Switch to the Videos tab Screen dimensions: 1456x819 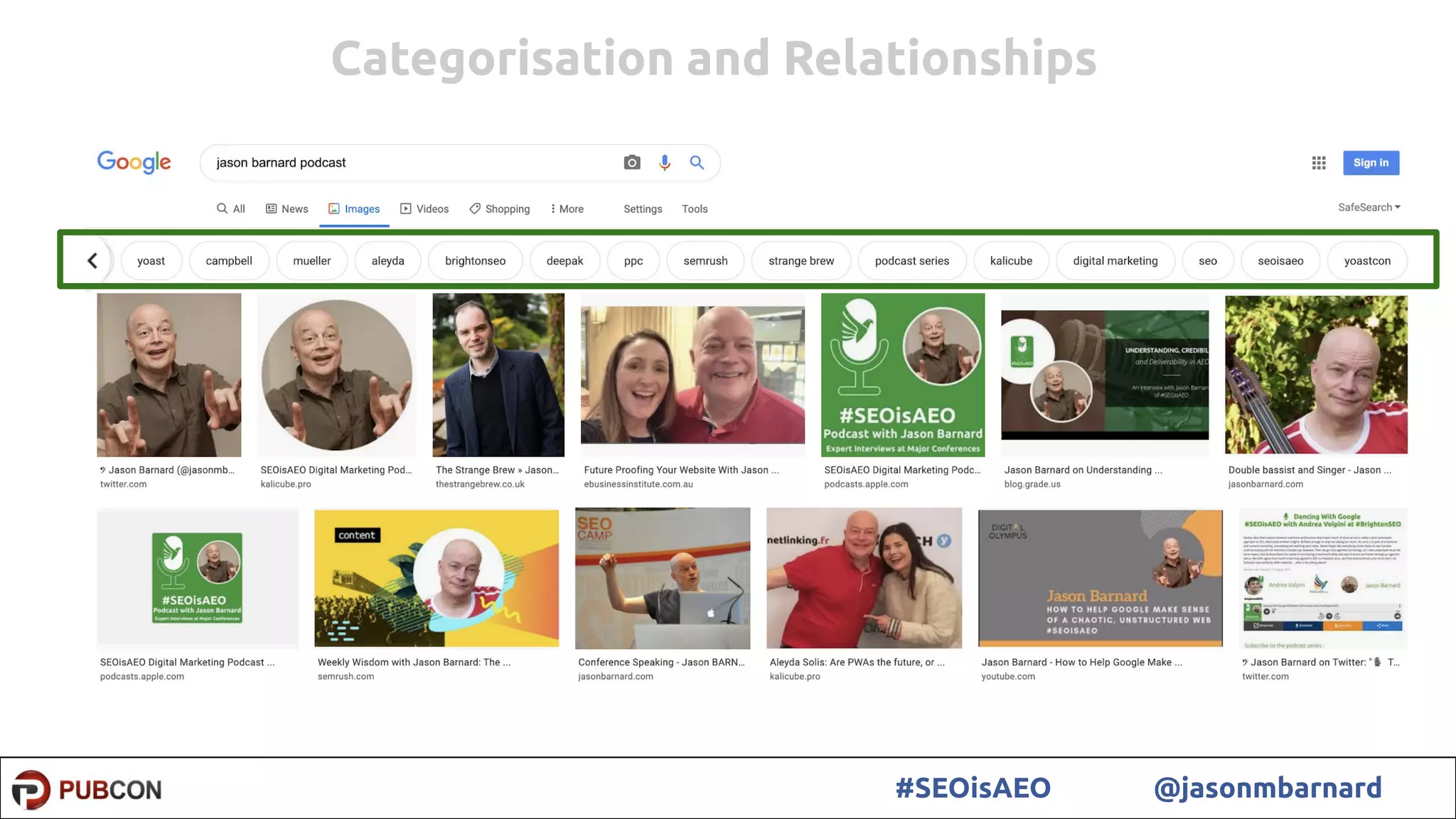(x=424, y=209)
